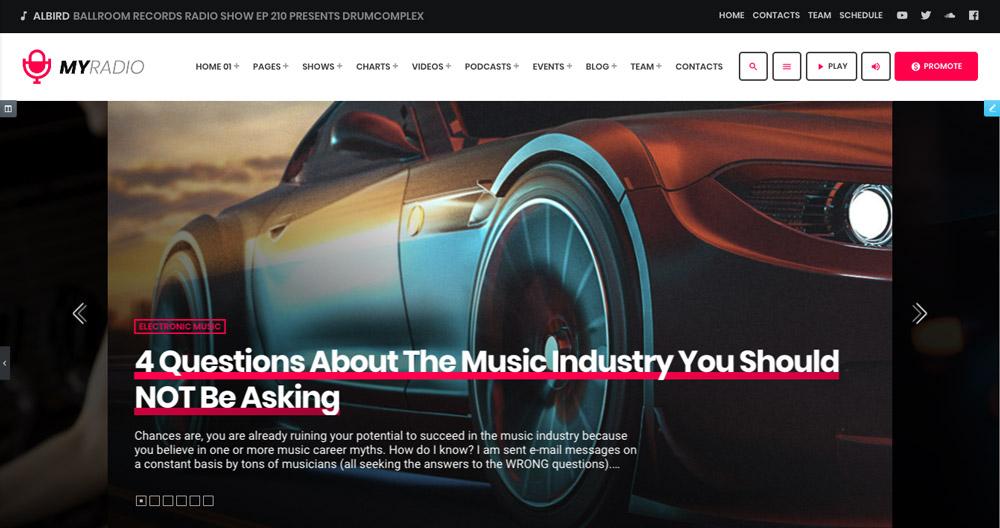
Task: Select the third slide indicator square
Action: (168, 501)
